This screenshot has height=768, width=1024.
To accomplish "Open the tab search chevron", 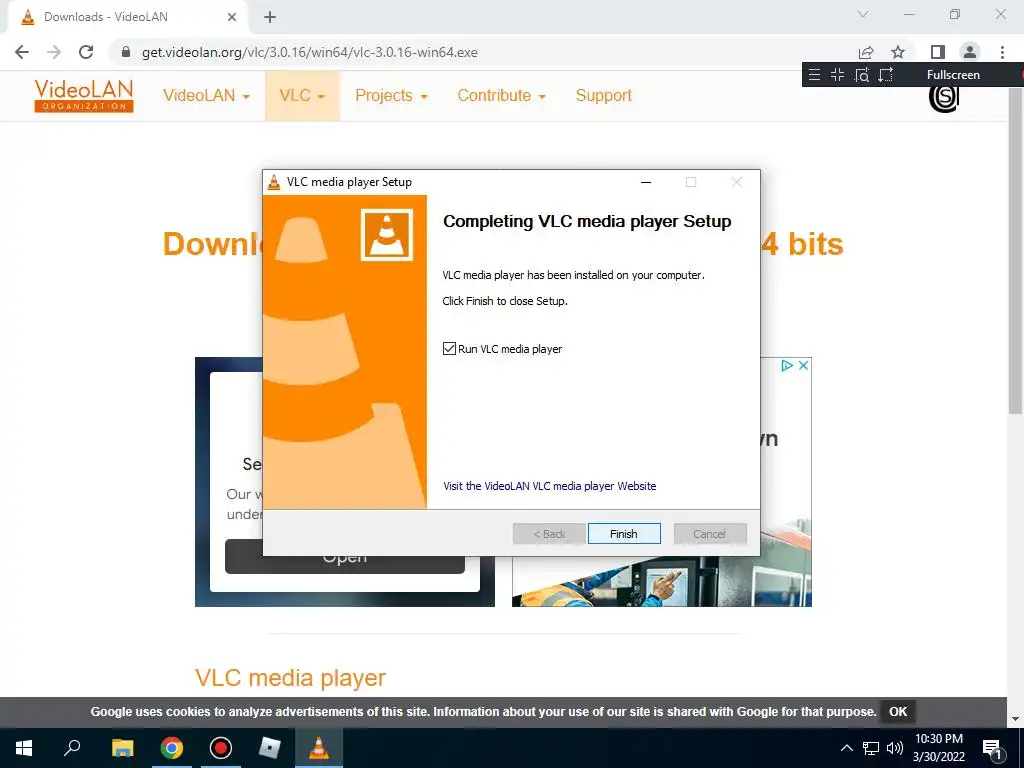I will coord(863,14).
